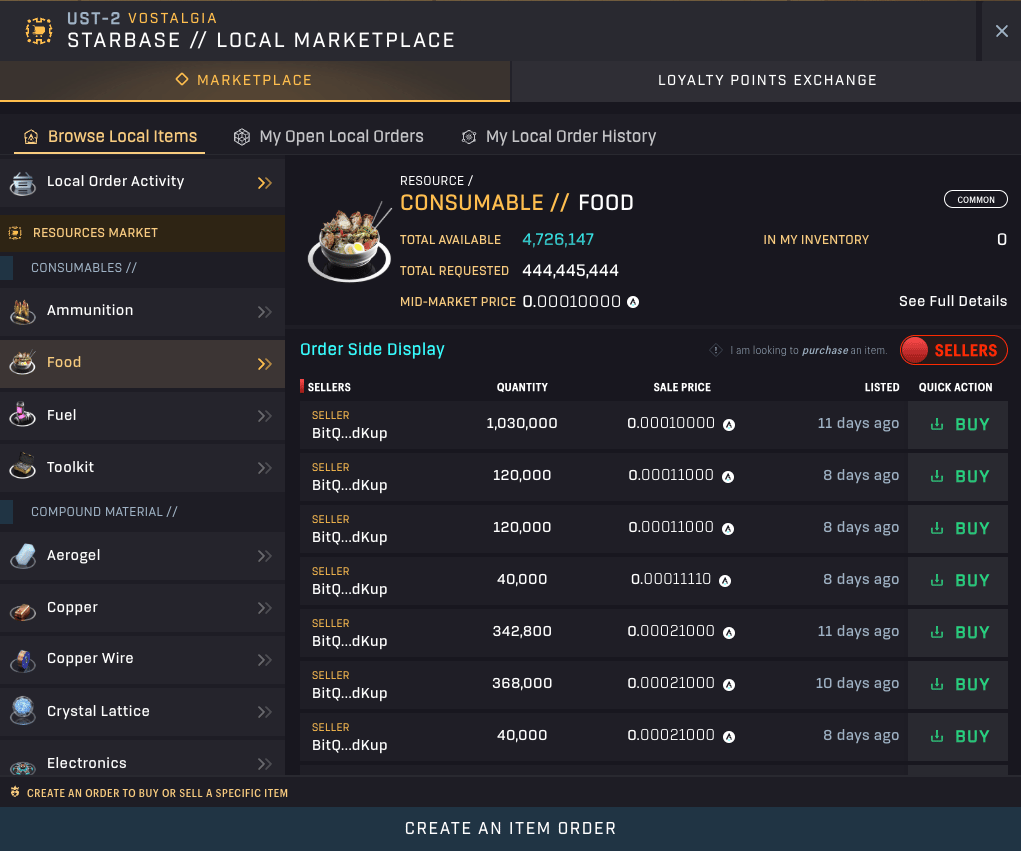Viewport: 1021px width, 851px height.
Task: Click the My Local Order History icon
Action: point(469,137)
